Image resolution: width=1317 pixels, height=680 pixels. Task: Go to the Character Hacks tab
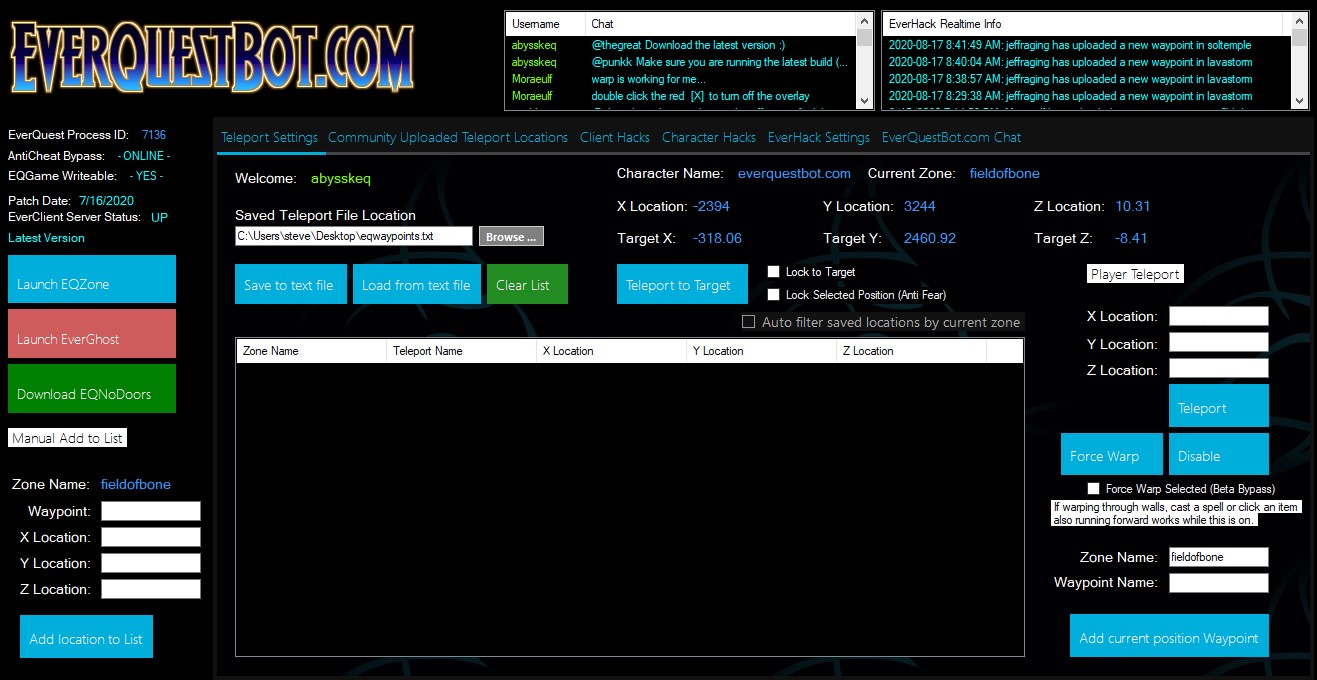tap(708, 138)
